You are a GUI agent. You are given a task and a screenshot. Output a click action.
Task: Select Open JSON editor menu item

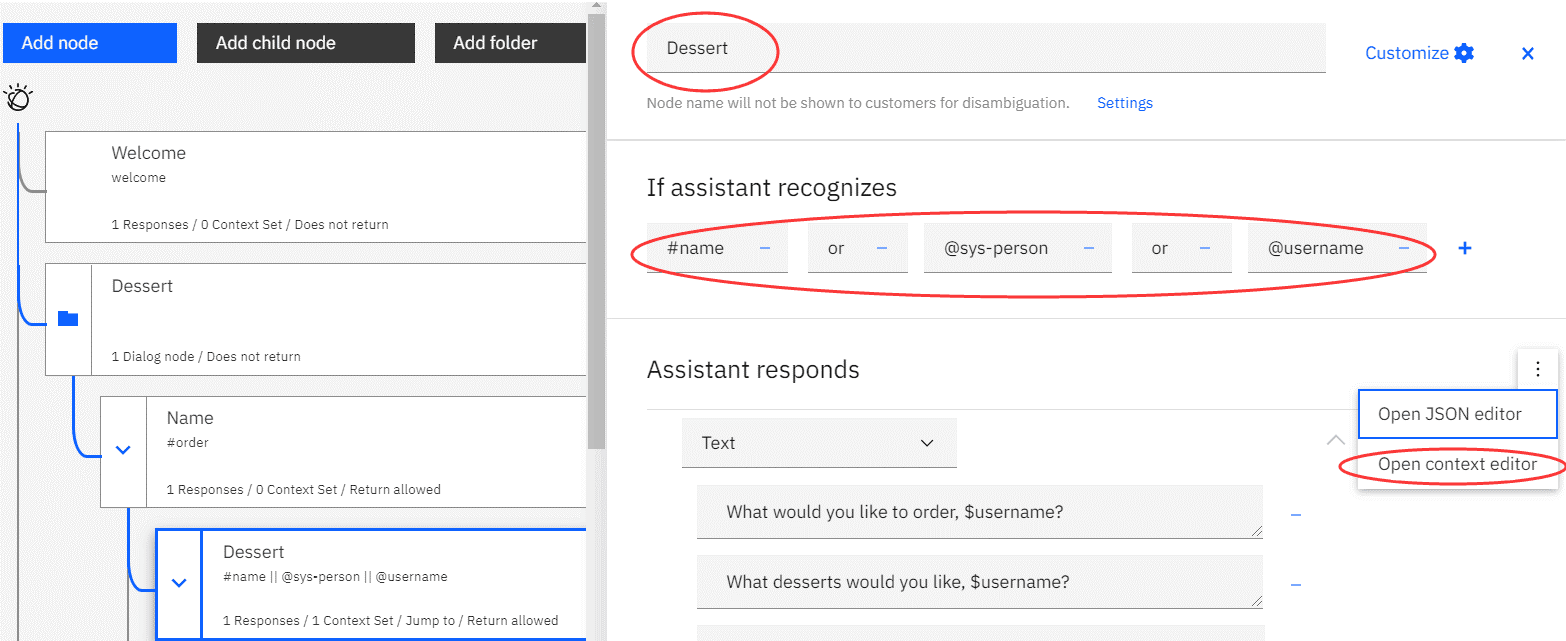tap(1456, 414)
